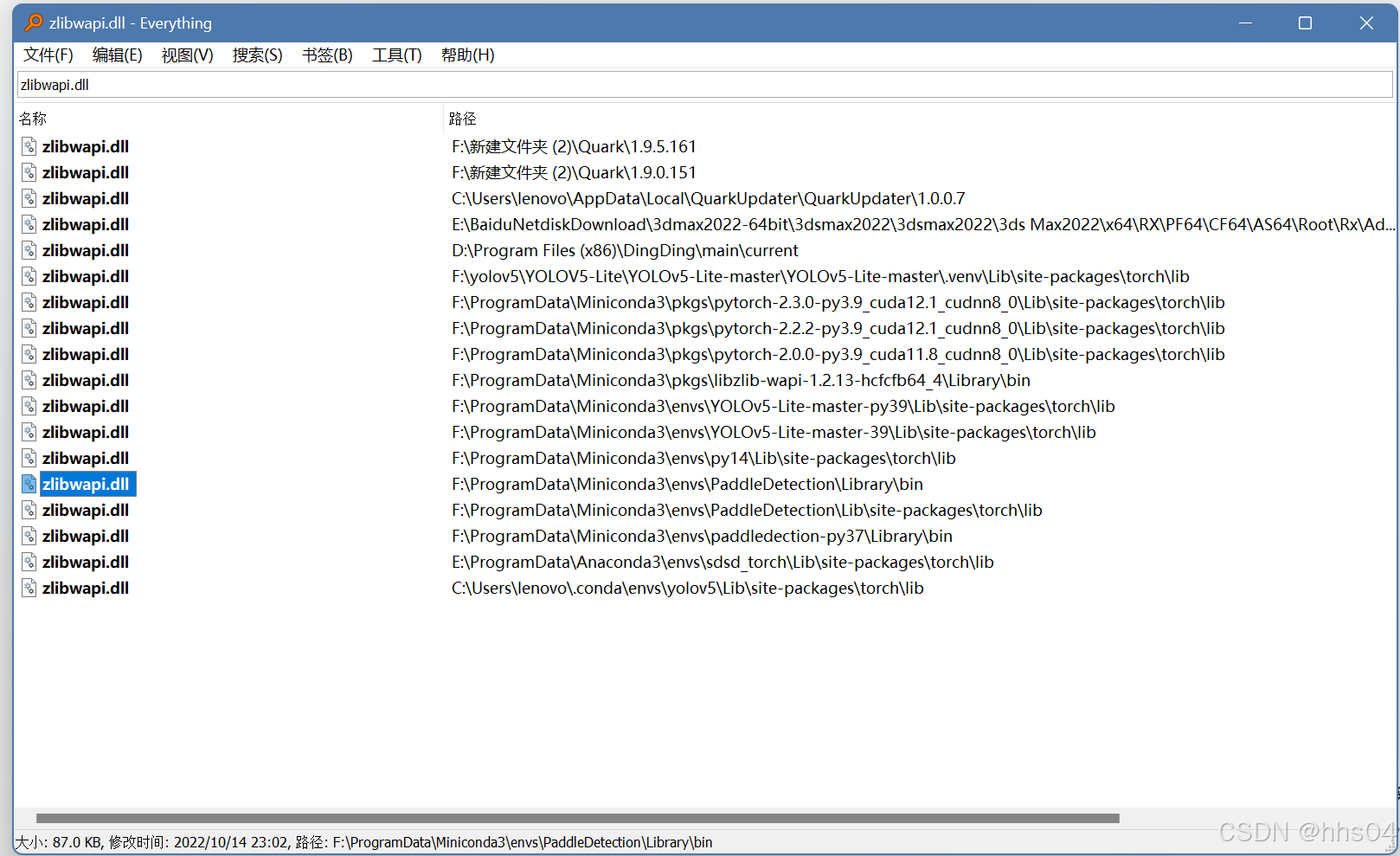The image size is (1400, 856).
Task: Click the DLL icon of the Quark 1.9.5.161 entry
Action: (x=29, y=146)
